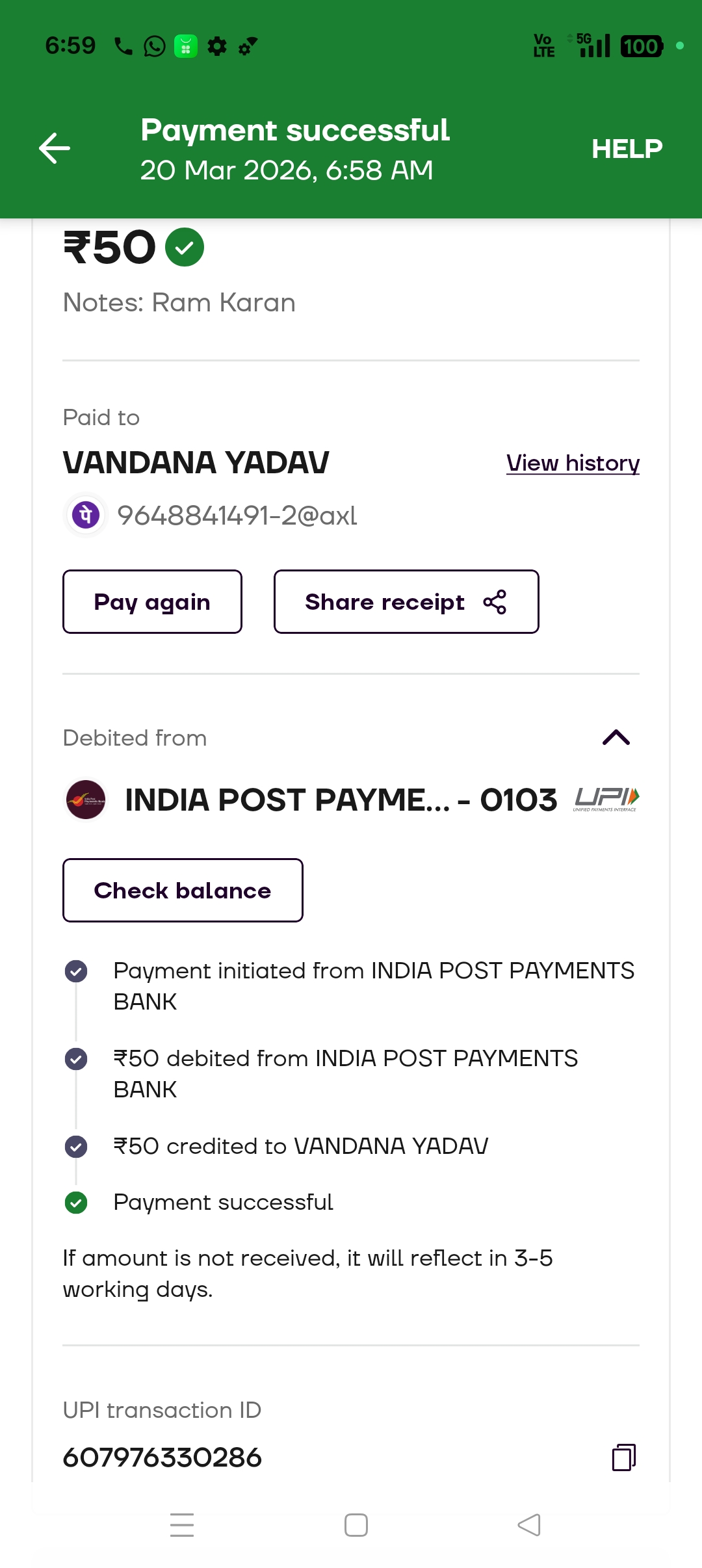Tap the VANDANA YADAV recipient name

click(x=196, y=463)
